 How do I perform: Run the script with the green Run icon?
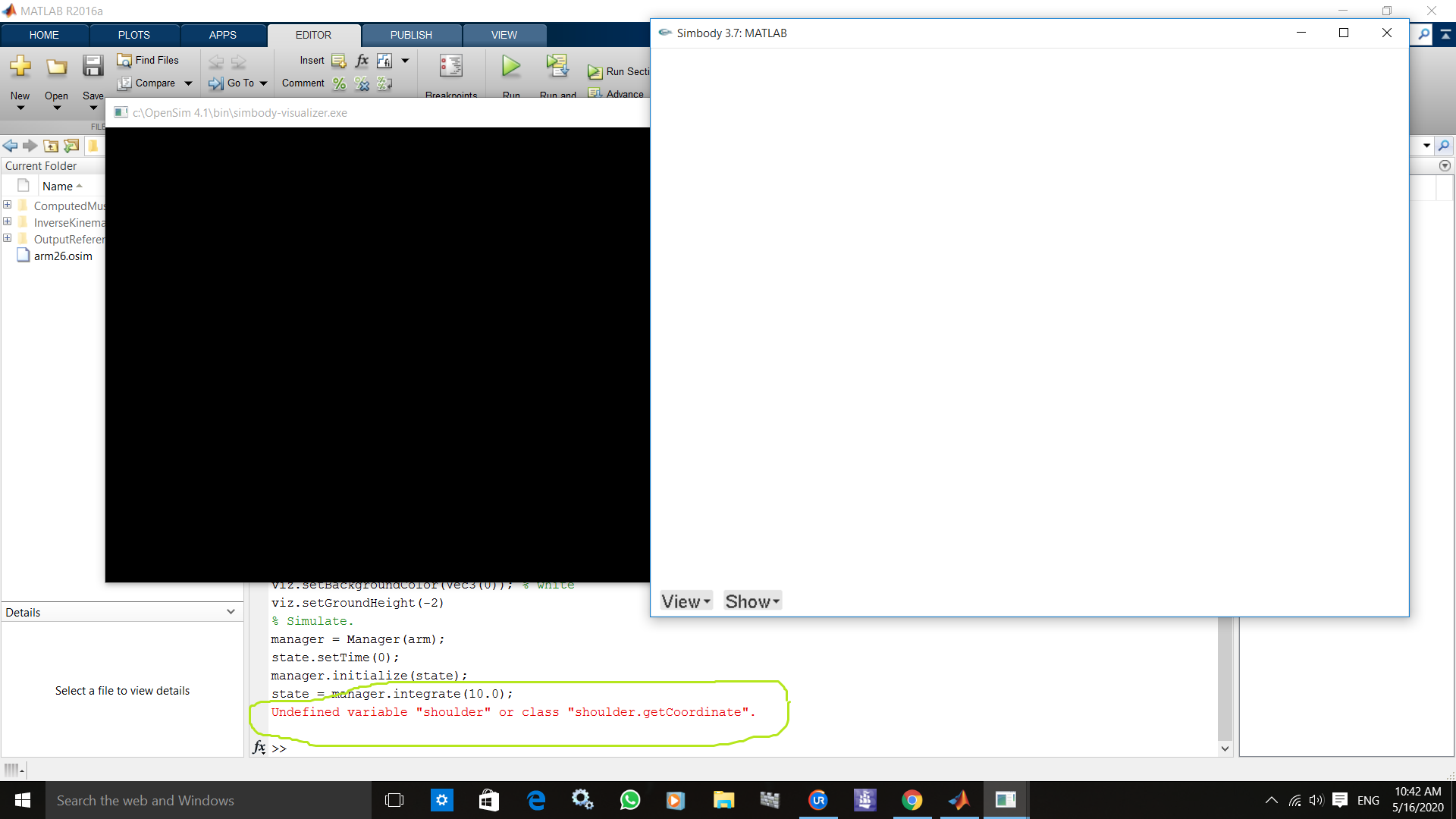tap(511, 66)
